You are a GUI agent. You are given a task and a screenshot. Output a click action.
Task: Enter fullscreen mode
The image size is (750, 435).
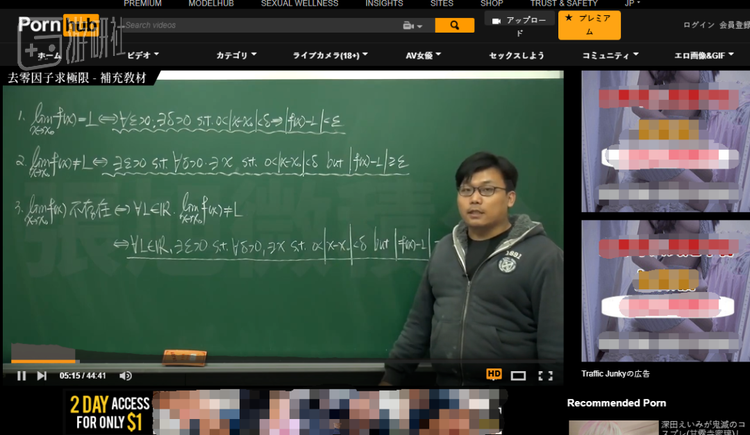click(545, 376)
